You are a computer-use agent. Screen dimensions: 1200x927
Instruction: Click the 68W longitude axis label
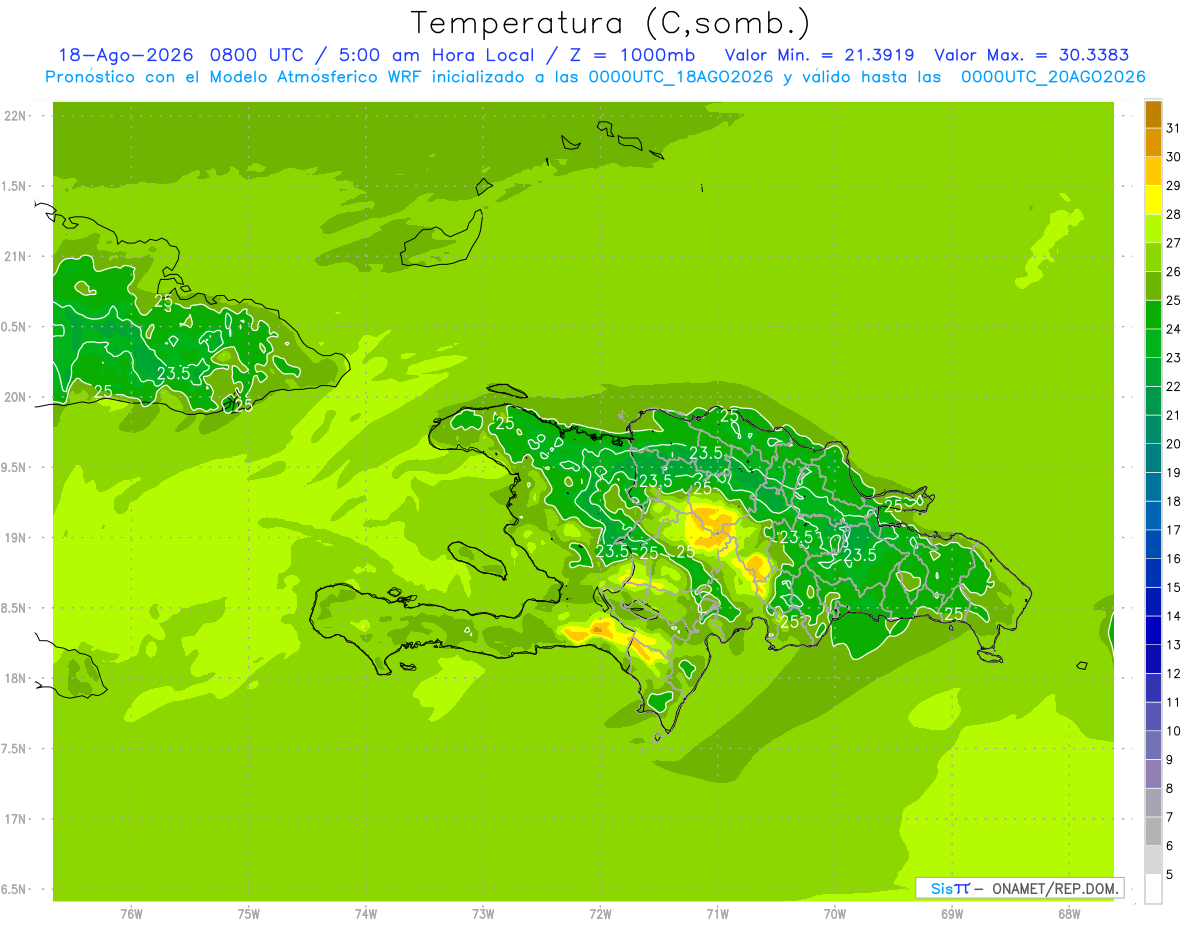[x=1069, y=914]
